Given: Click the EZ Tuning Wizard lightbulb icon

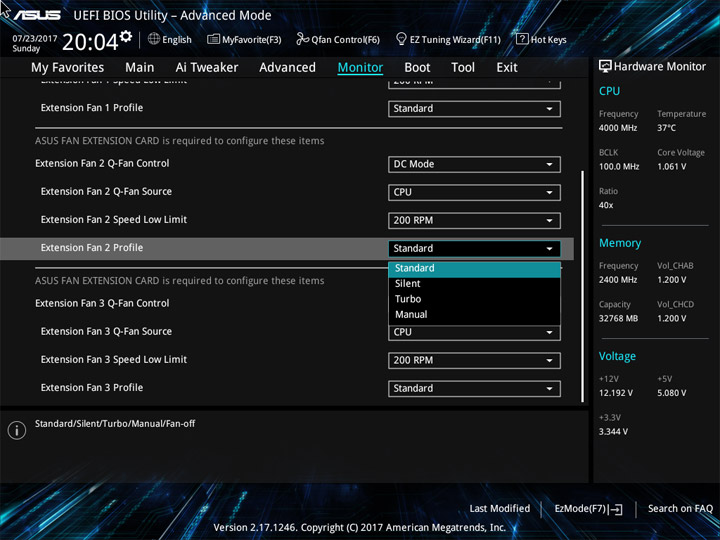Looking at the screenshot, I should [401, 39].
